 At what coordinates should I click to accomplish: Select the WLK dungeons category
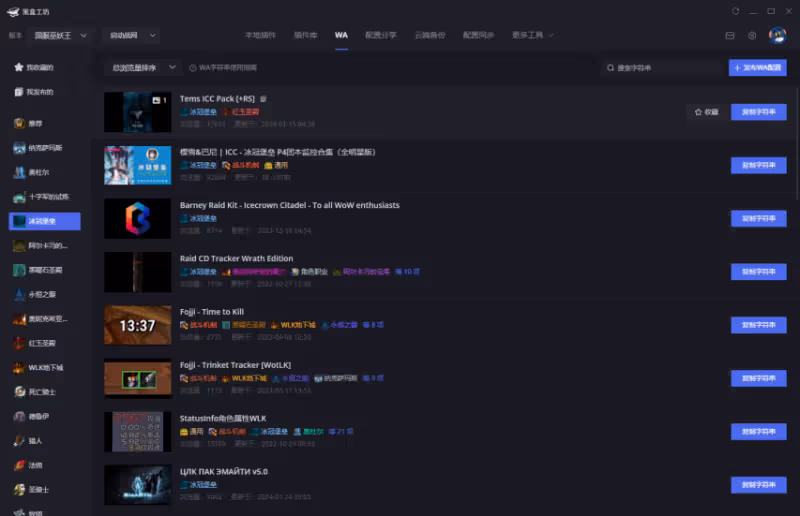39,367
